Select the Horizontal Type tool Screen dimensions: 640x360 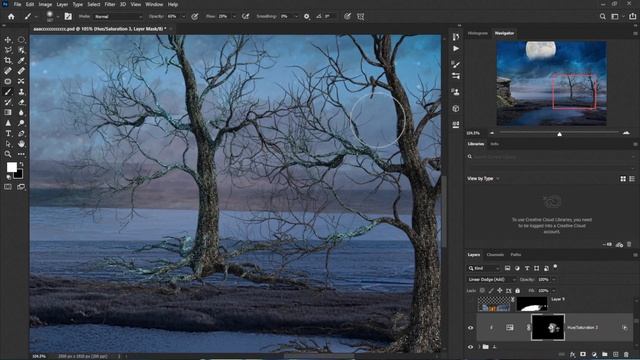[x=8, y=133]
